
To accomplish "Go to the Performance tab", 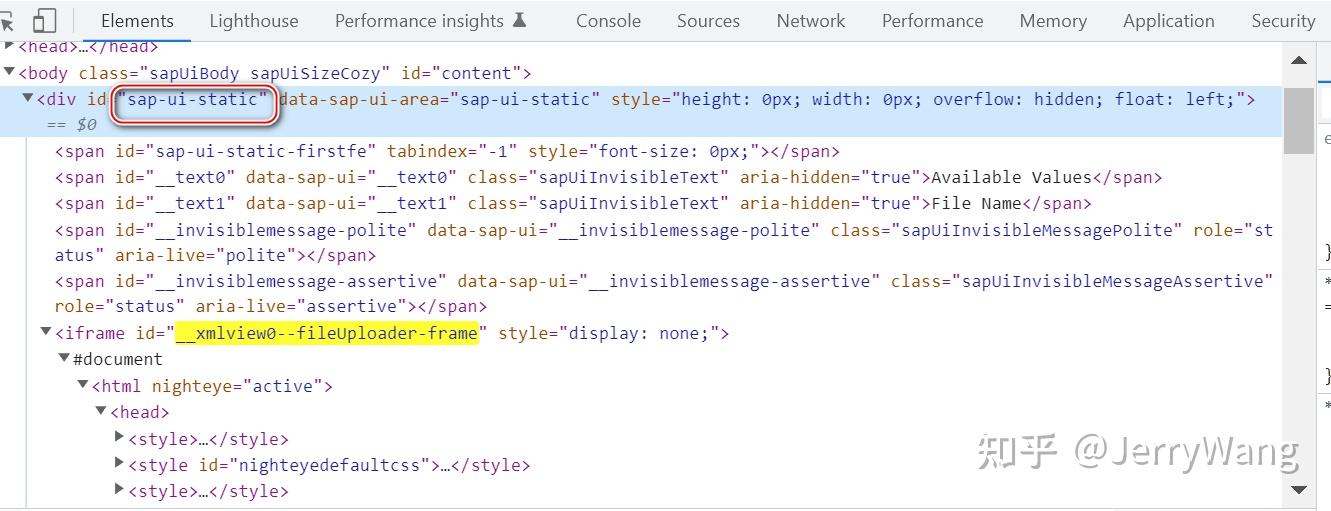I will point(932,20).
